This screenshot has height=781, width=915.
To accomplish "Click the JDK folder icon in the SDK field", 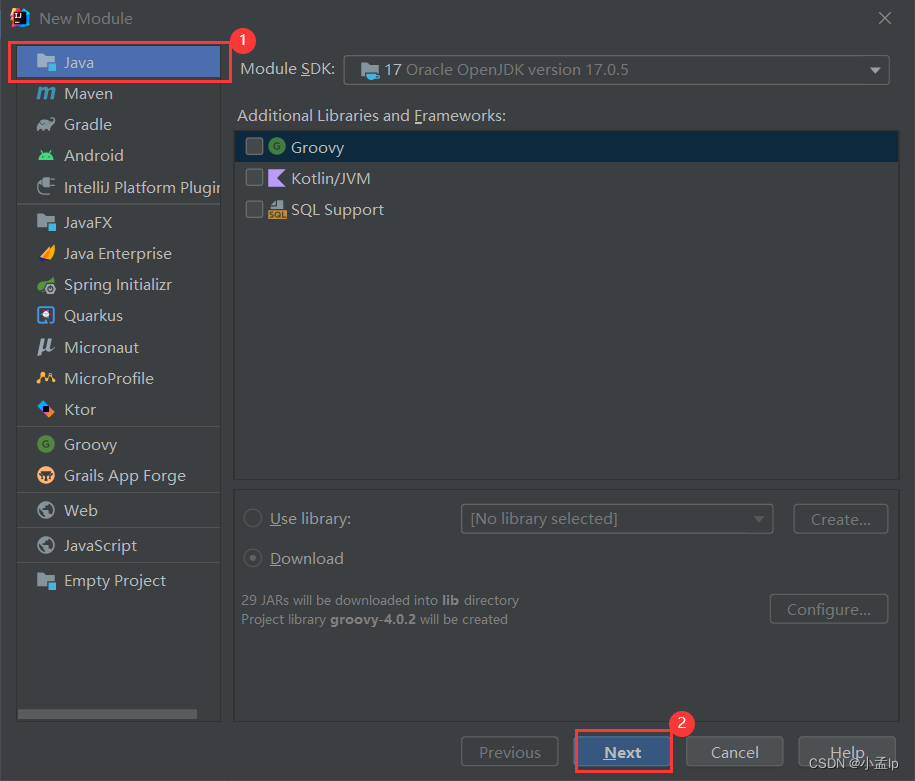I will click(x=370, y=71).
